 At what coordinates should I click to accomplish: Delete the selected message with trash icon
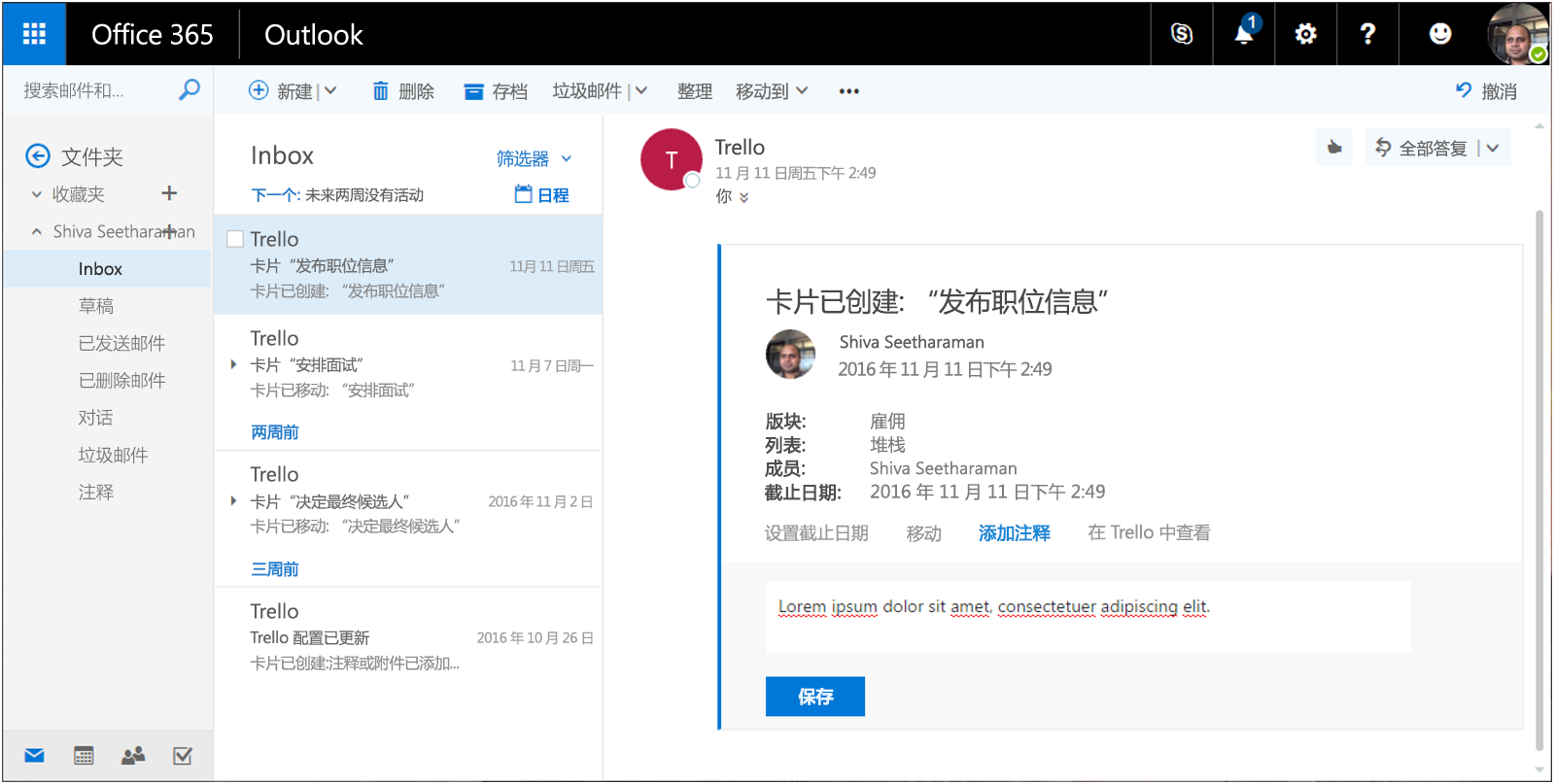(380, 91)
